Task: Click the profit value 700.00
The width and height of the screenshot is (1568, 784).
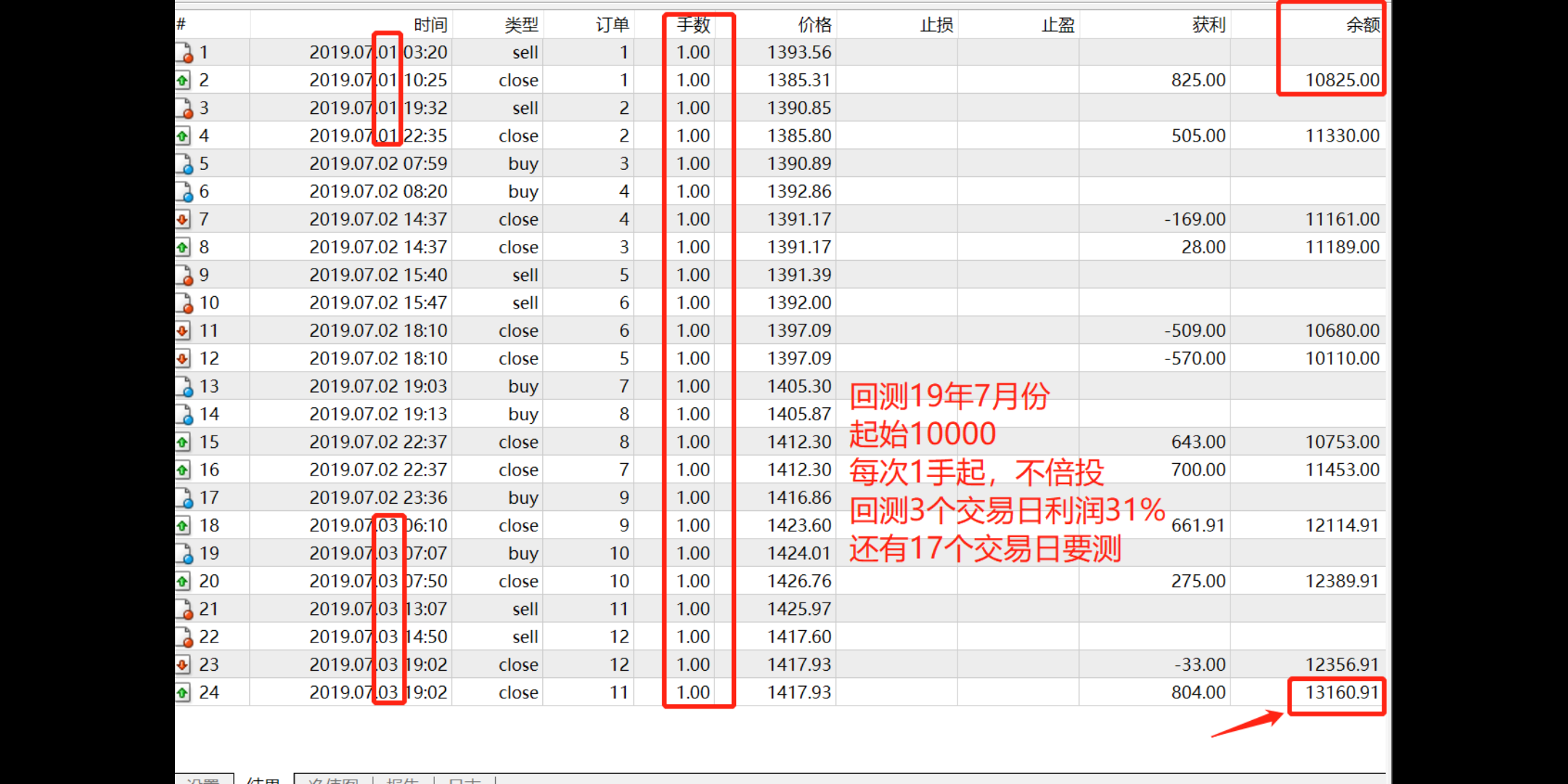Action: (x=1199, y=470)
